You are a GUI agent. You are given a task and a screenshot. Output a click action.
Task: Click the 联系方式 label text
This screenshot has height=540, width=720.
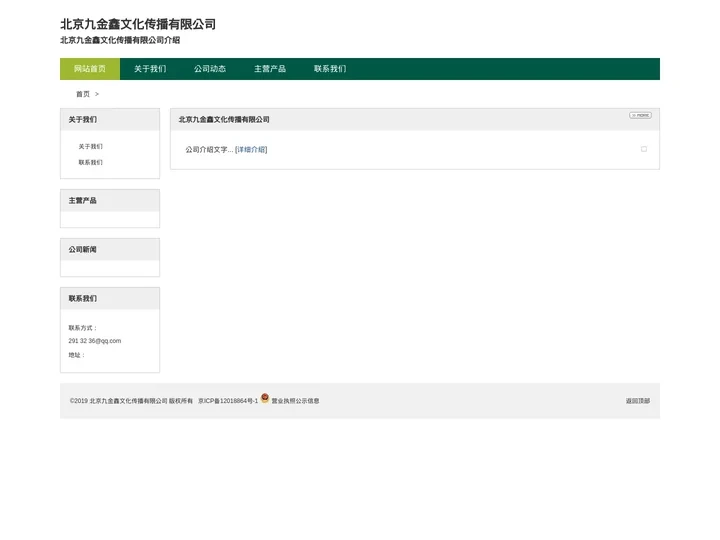tap(83, 328)
